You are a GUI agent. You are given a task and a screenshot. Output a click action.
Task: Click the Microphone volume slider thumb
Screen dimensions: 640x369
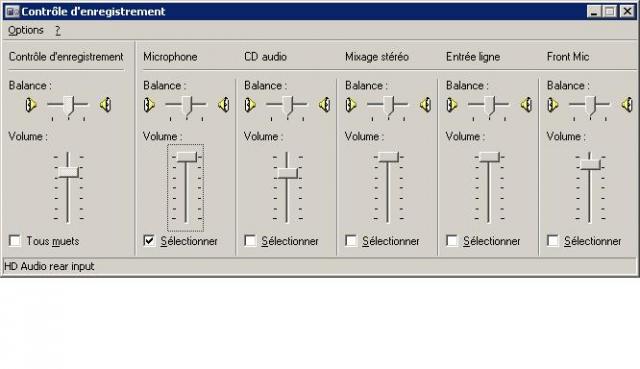(x=187, y=157)
